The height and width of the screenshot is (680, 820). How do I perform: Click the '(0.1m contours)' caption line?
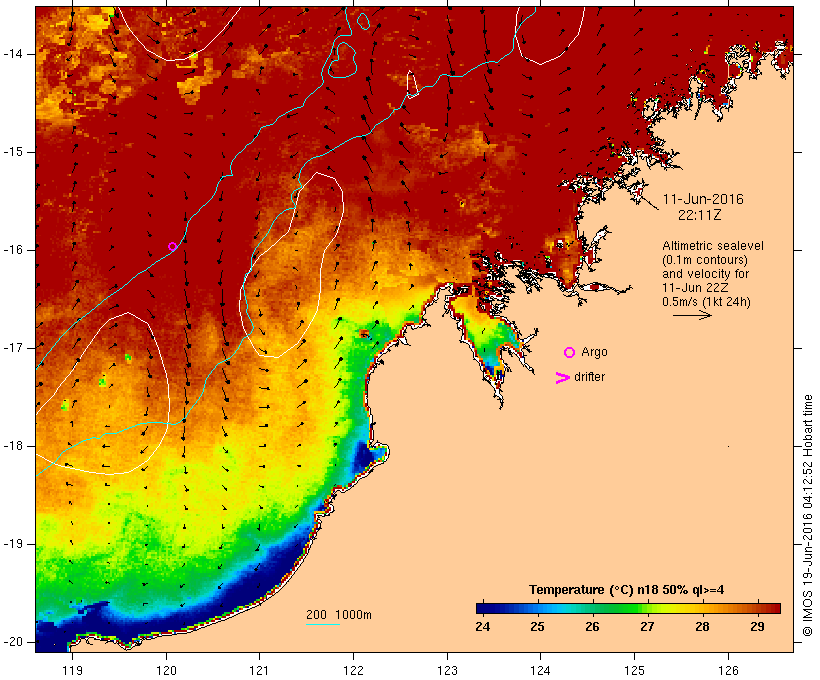[704, 260]
